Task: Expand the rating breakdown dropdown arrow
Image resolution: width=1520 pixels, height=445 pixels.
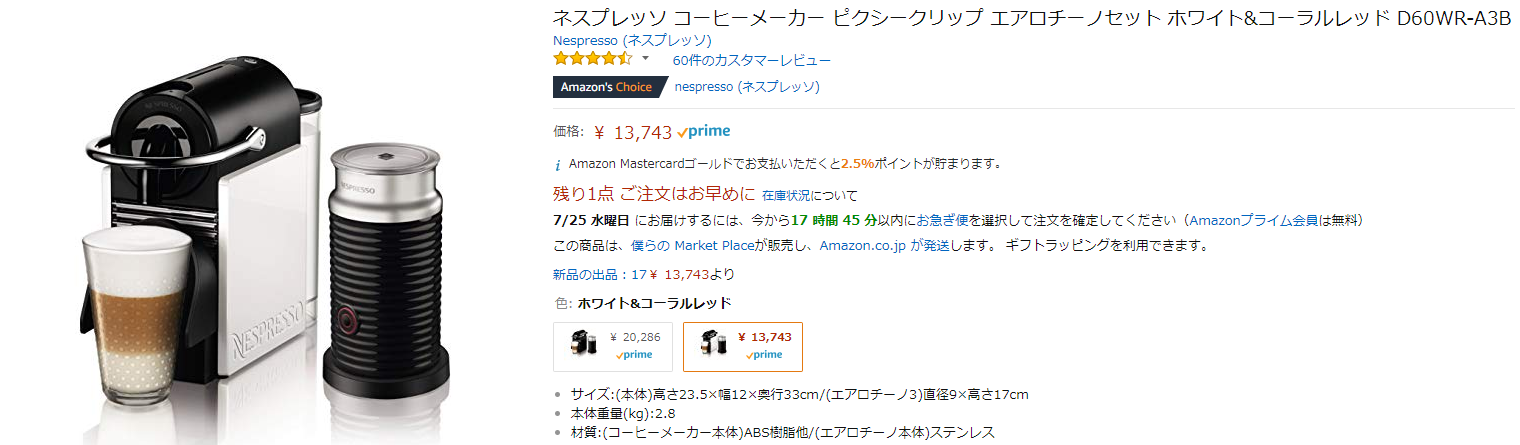Action: click(x=645, y=59)
